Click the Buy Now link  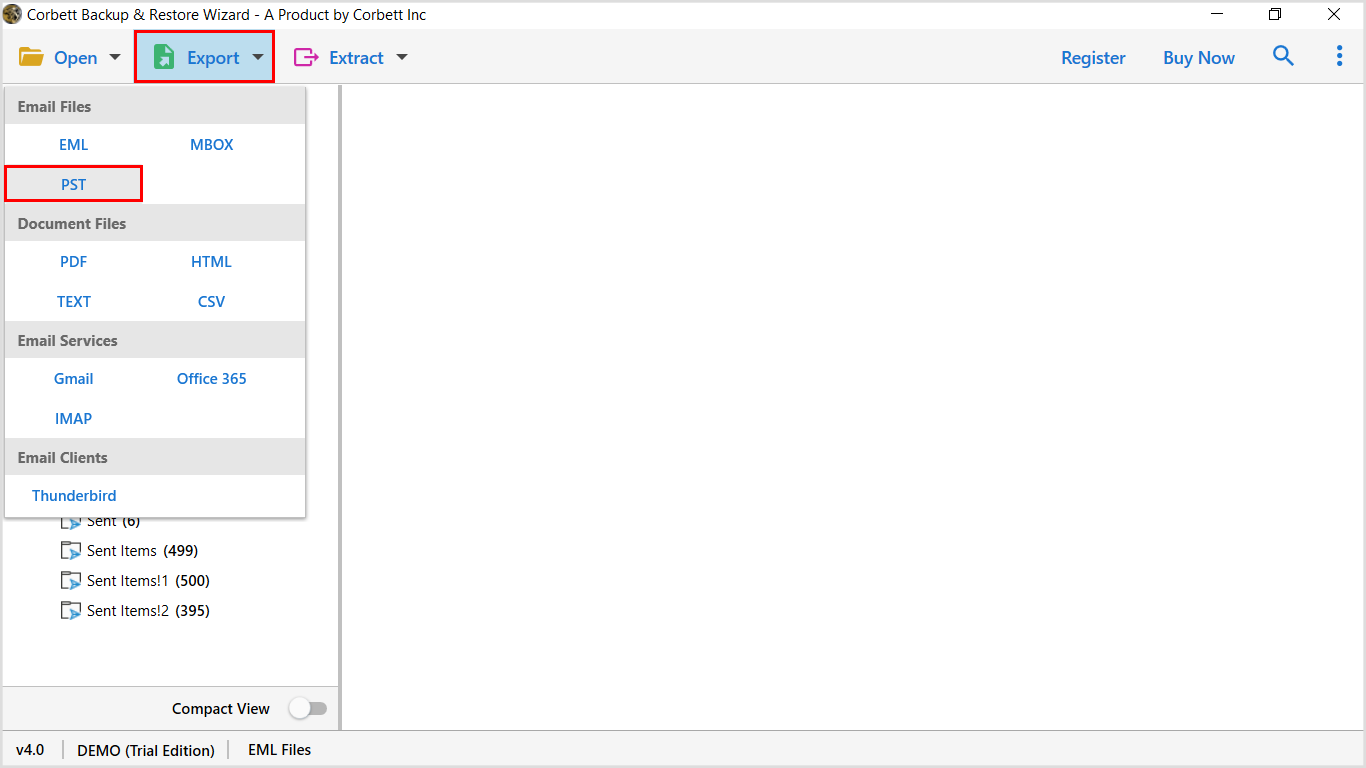[x=1199, y=57]
